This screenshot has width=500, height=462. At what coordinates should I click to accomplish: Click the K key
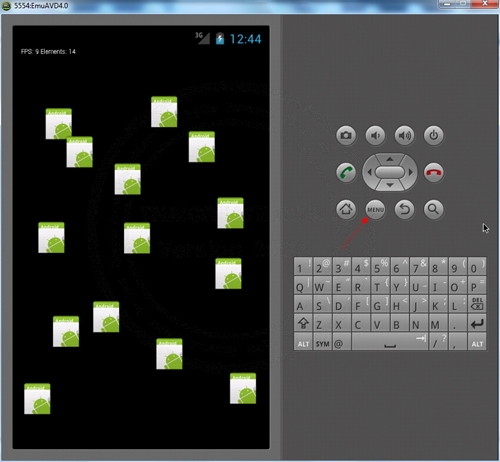(x=438, y=304)
